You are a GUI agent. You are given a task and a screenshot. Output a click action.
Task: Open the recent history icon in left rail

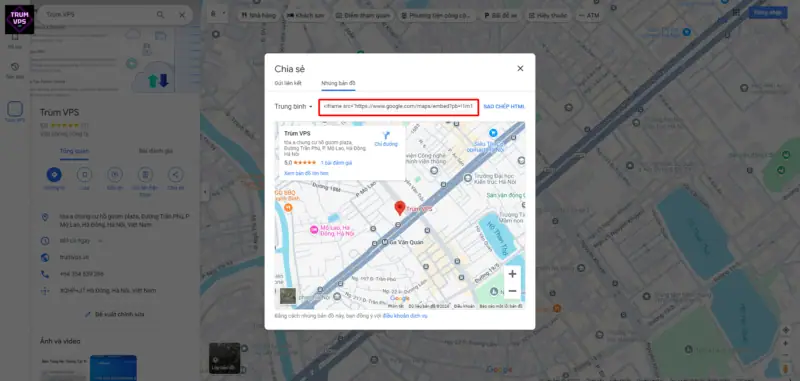coord(15,67)
